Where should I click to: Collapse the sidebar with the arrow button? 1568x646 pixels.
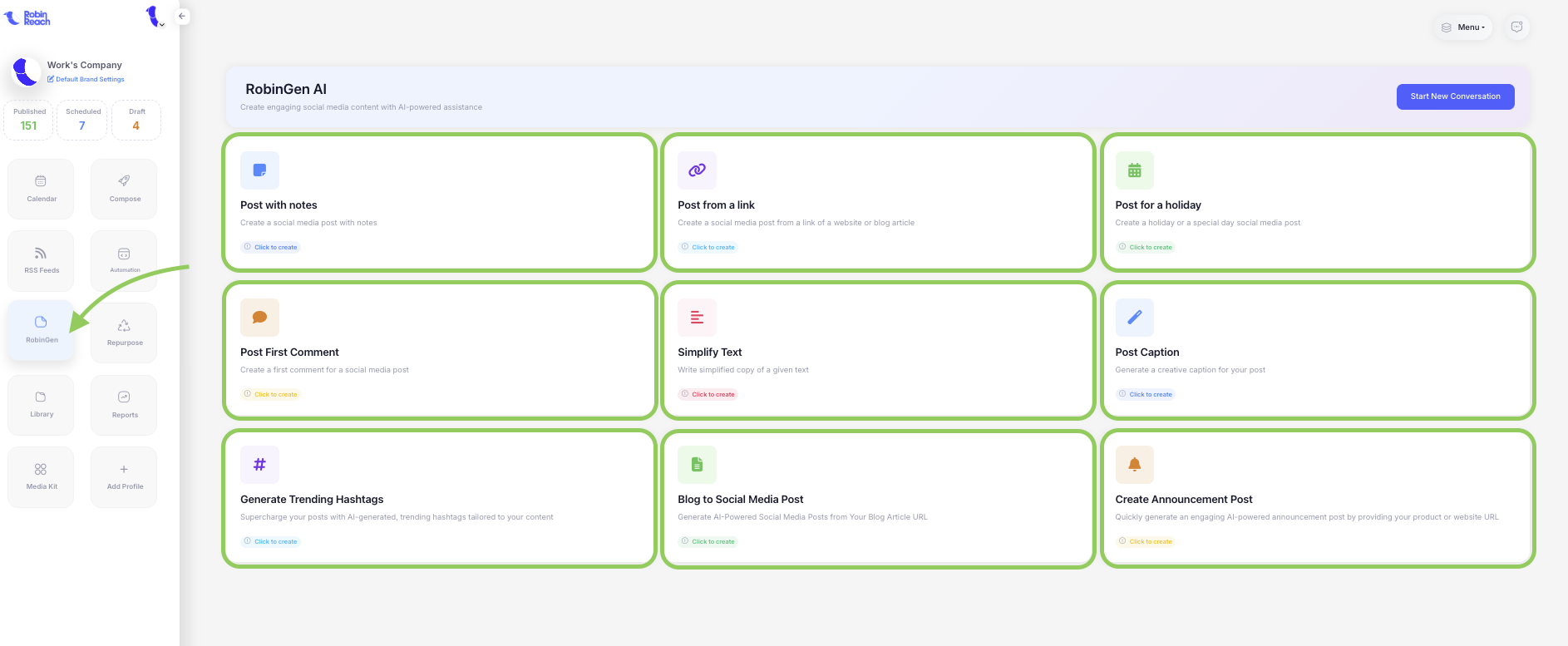[182, 16]
